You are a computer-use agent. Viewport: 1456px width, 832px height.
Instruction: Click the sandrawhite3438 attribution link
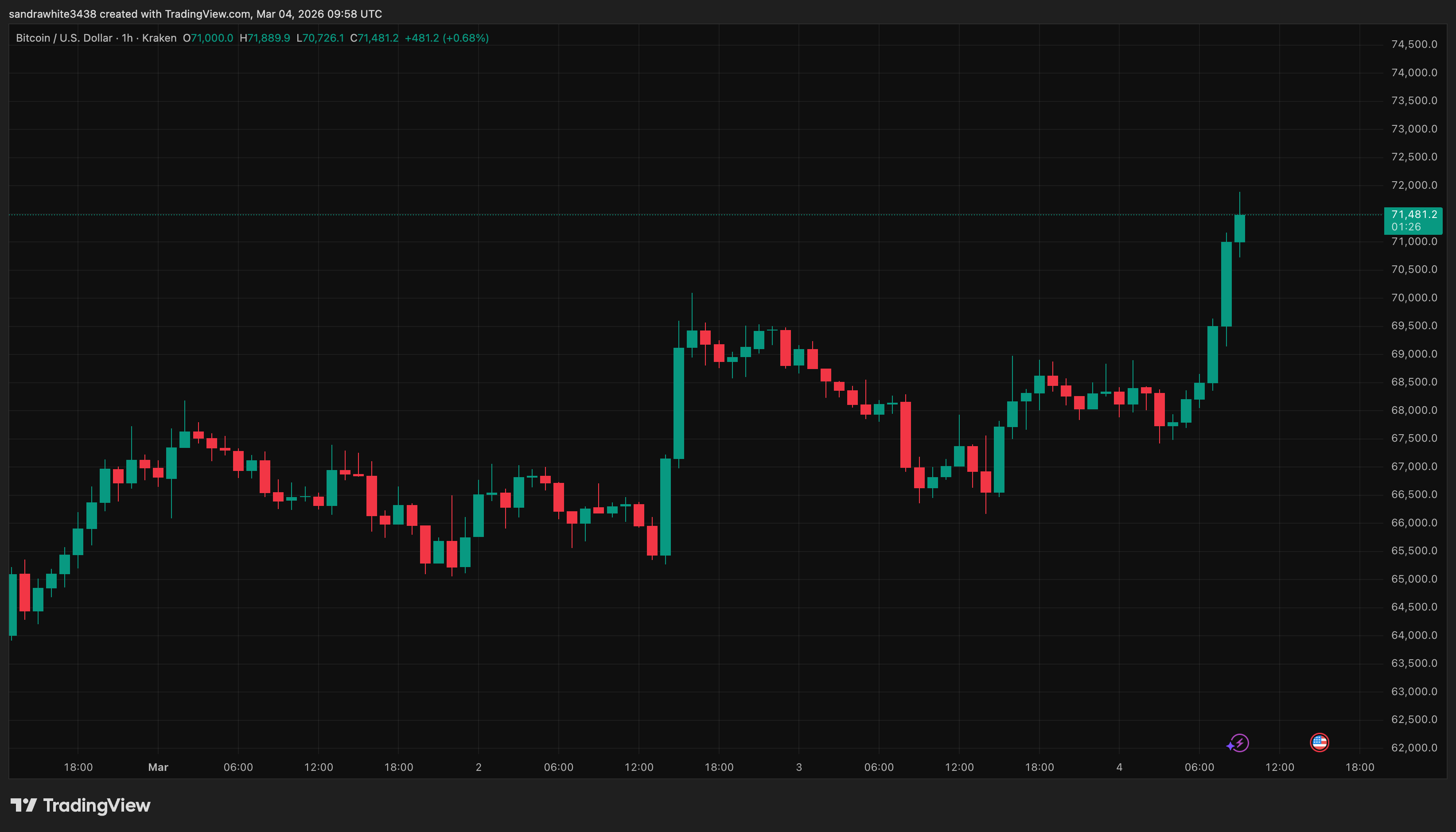51,14
